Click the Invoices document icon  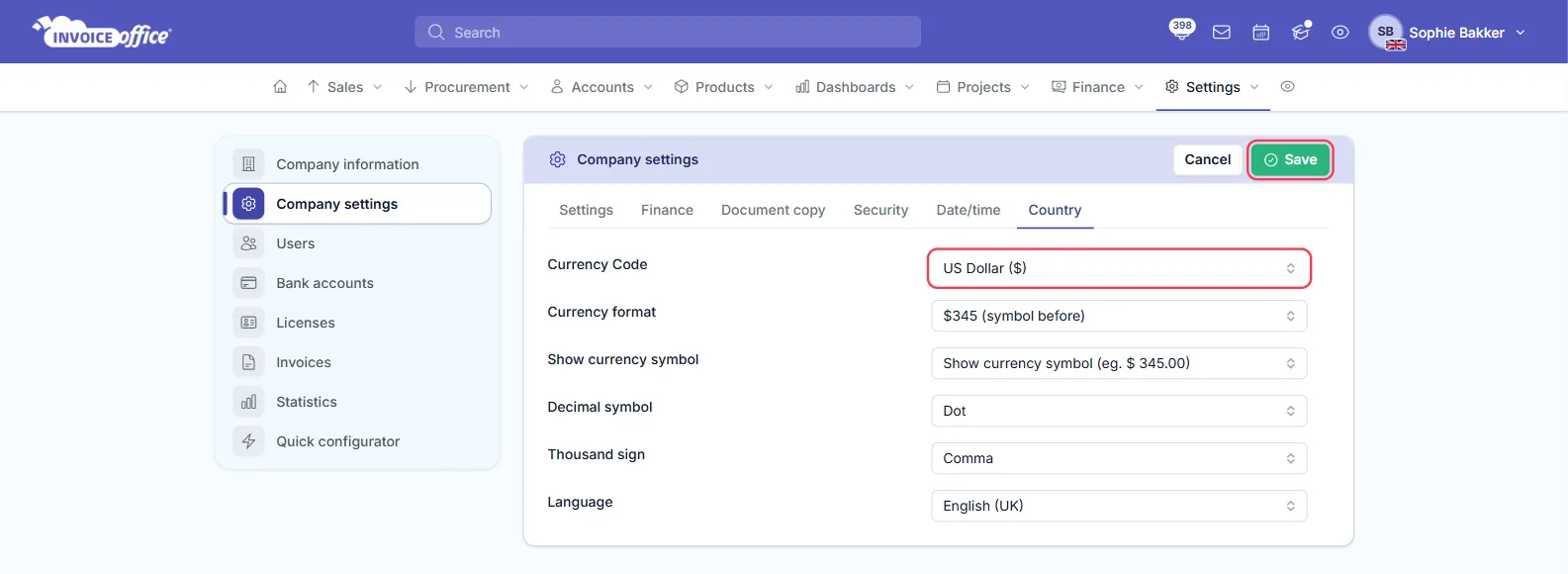[x=248, y=362]
